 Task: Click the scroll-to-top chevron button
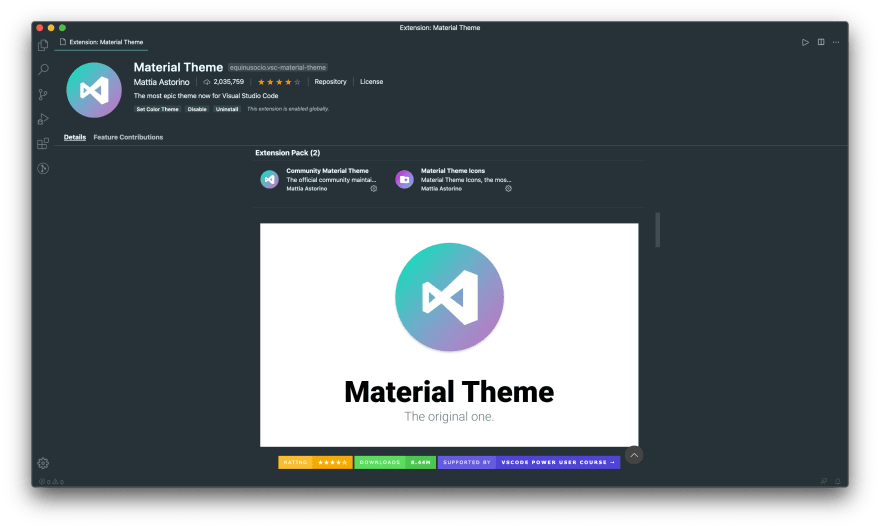click(634, 455)
